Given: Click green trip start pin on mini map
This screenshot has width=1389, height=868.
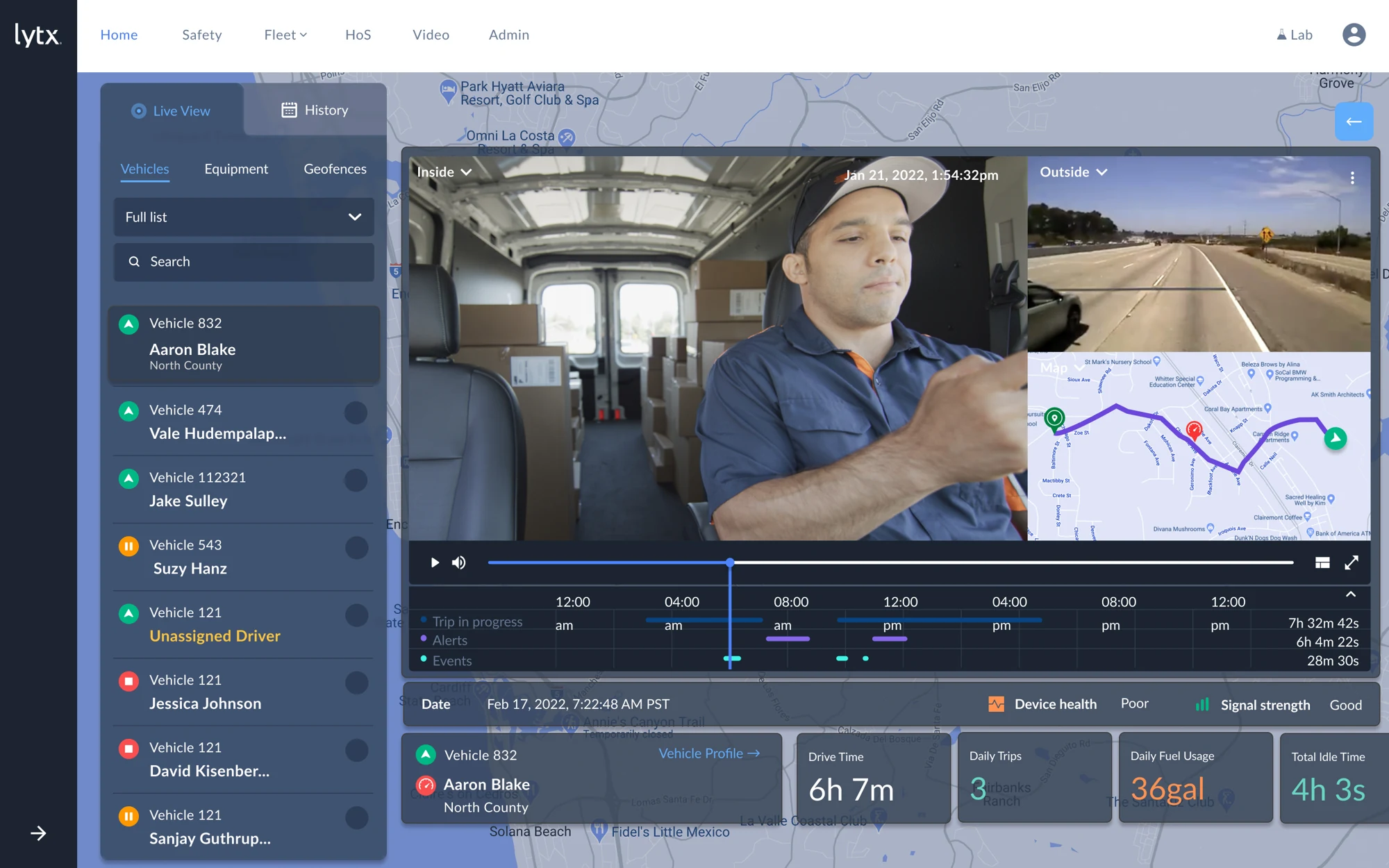Looking at the screenshot, I should (1054, 419).
